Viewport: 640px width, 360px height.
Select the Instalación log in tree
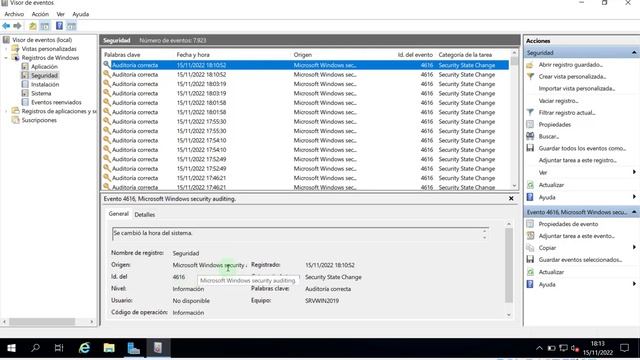(45, 84)
